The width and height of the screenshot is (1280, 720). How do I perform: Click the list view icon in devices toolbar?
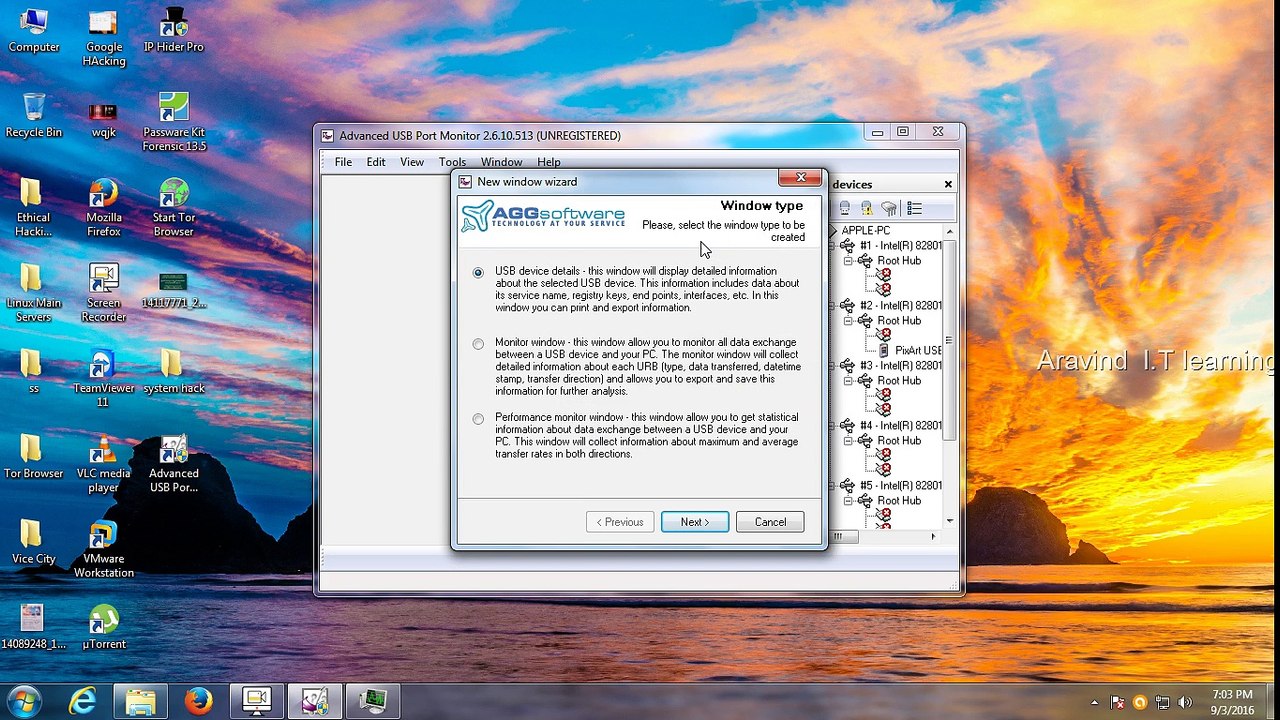tap(914, 208)
